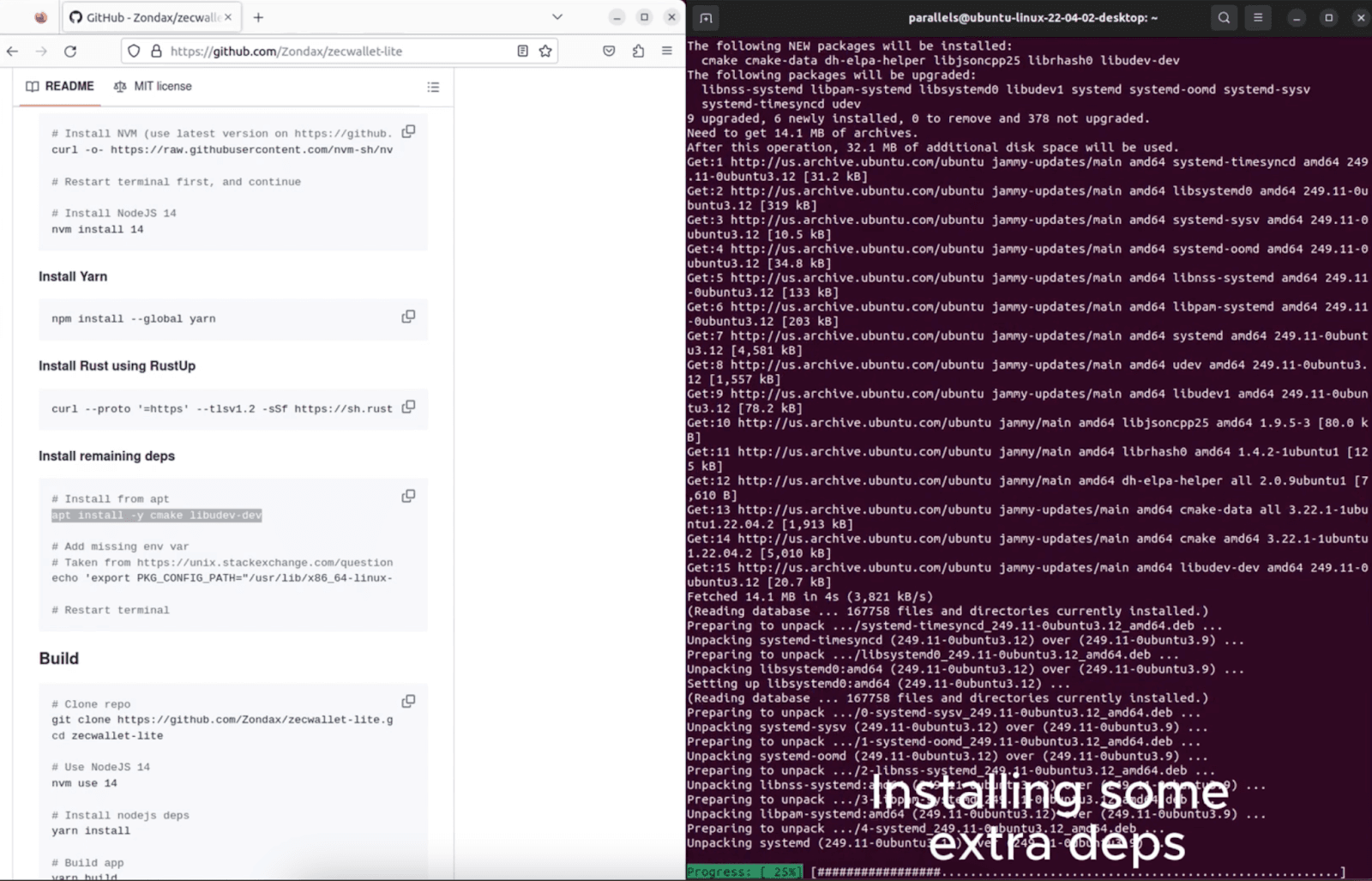1372x881 pixels.
Task: Click terminal title parallels@ubuntu-linux
Action: click(1032, 17)
